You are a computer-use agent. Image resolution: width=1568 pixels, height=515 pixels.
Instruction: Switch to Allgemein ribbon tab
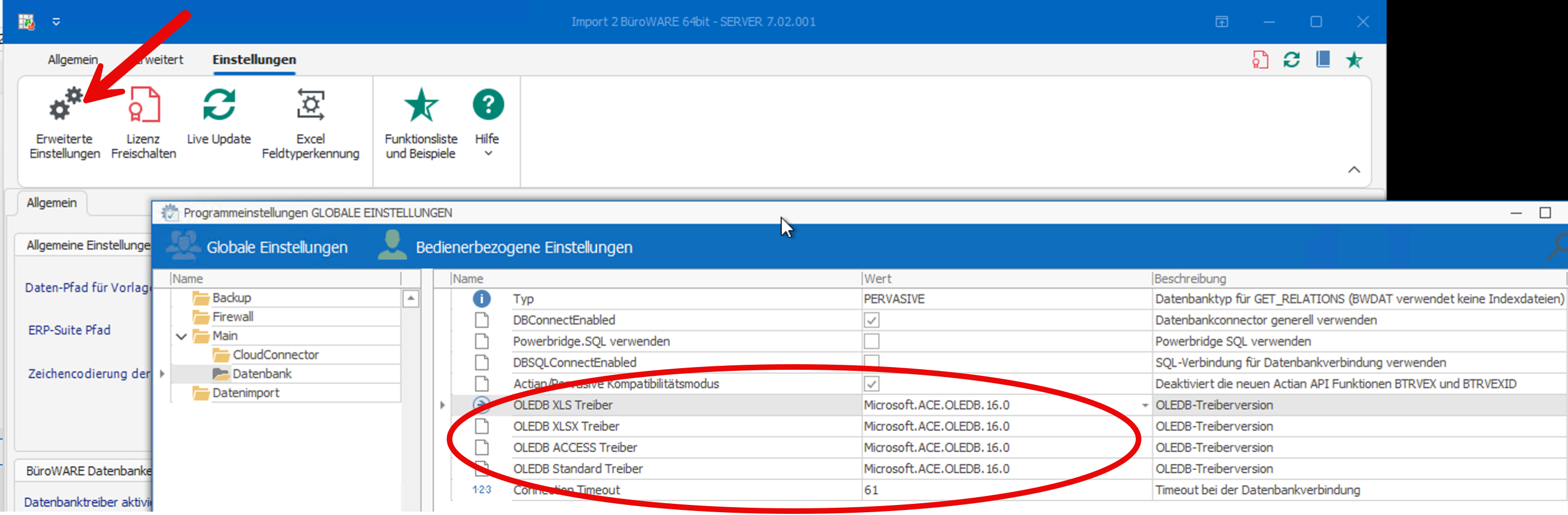[73, 60]
